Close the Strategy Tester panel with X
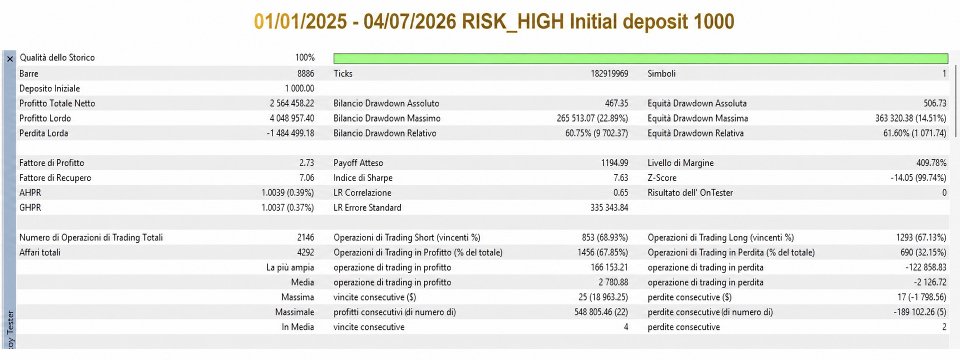Viewport: 960px width, 360px height. pos(9,59)
